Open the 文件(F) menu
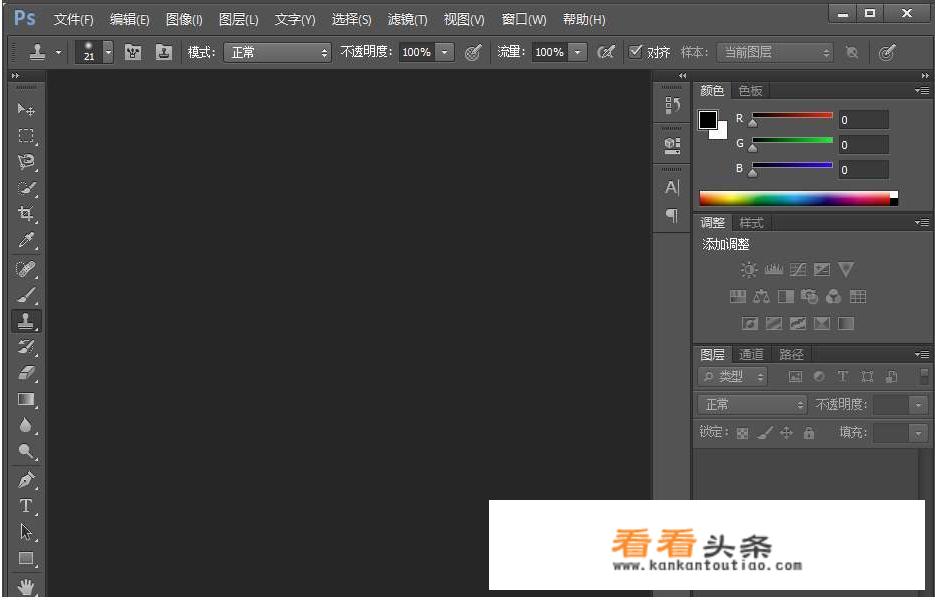 click(73, 20)
